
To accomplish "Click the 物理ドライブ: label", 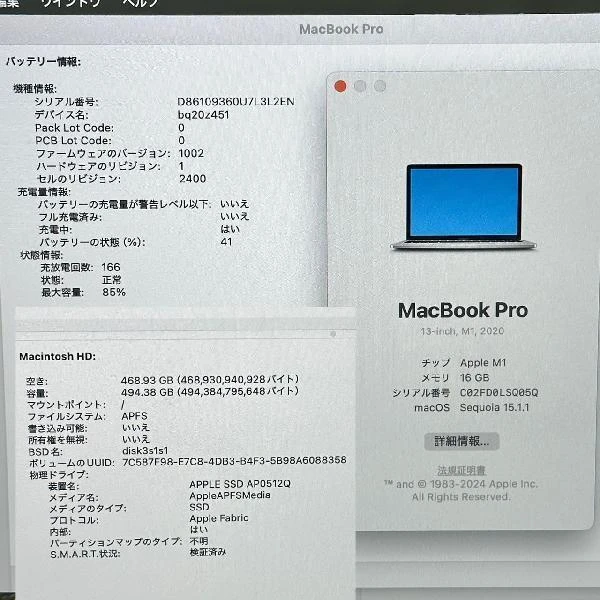I will pos(59,475).
